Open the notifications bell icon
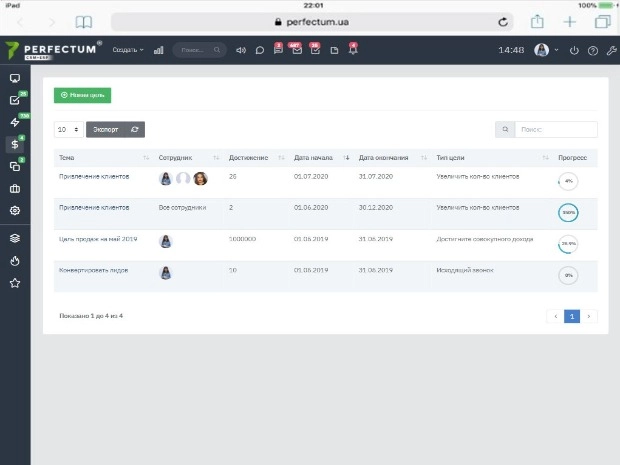The image size is (620, 465). (353, 49)
